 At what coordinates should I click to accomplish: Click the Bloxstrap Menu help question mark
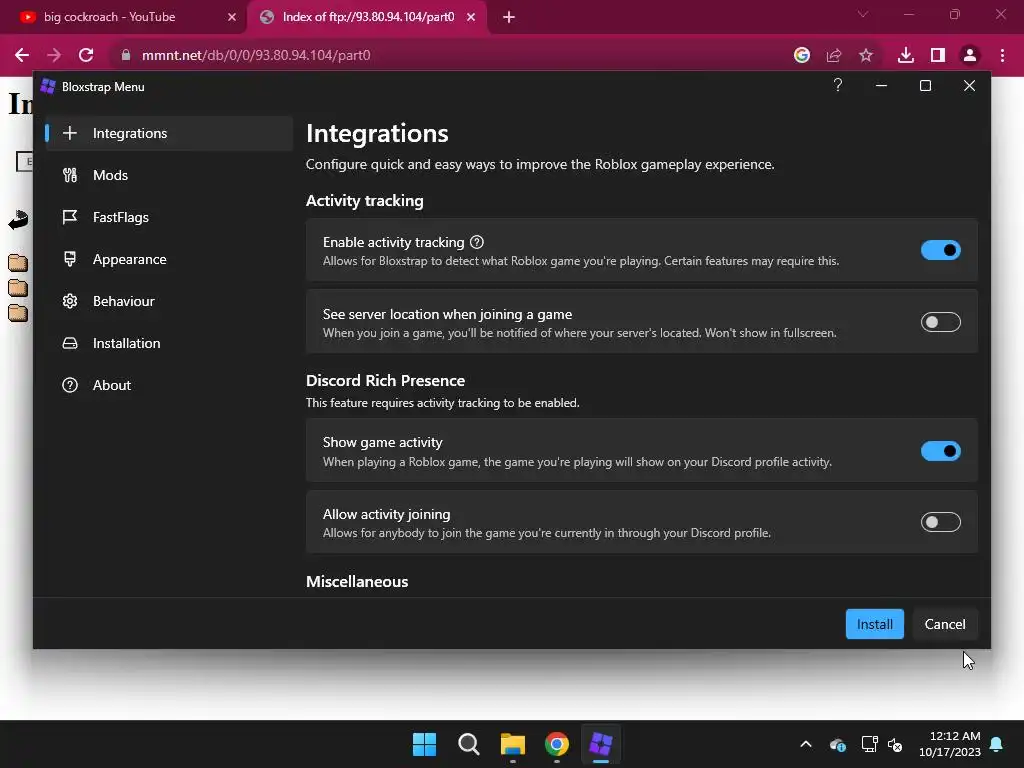click(x=838, y=86)
